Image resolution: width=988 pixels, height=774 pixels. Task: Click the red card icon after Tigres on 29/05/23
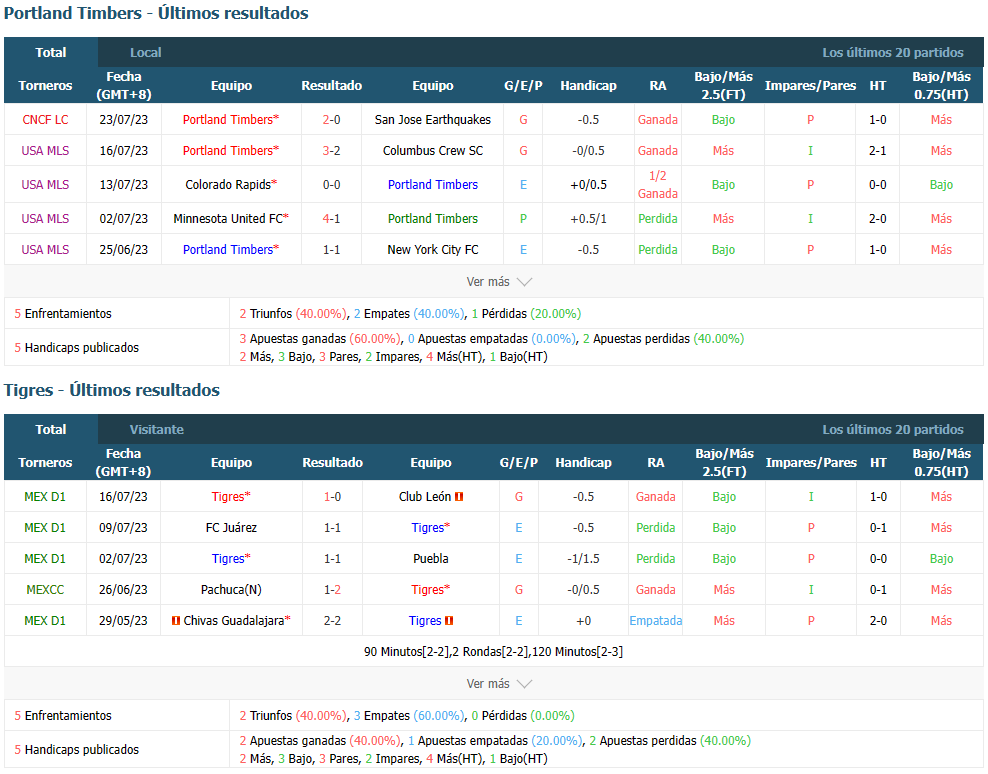point(449,621)
